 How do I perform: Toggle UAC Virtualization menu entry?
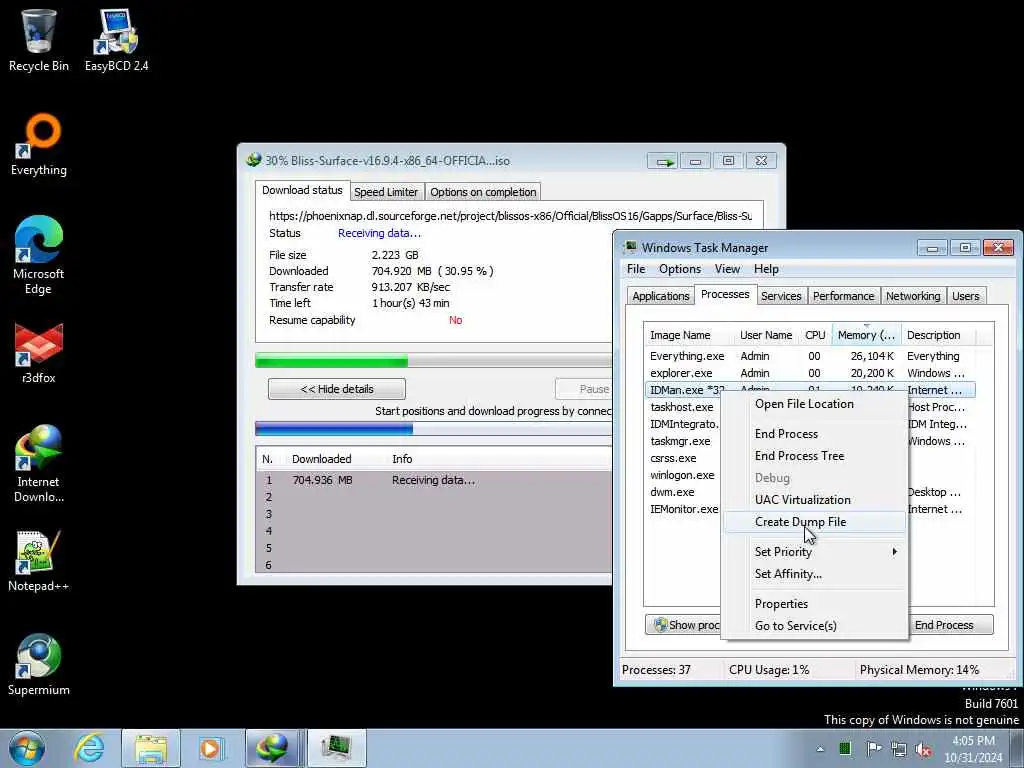point(814,500)
